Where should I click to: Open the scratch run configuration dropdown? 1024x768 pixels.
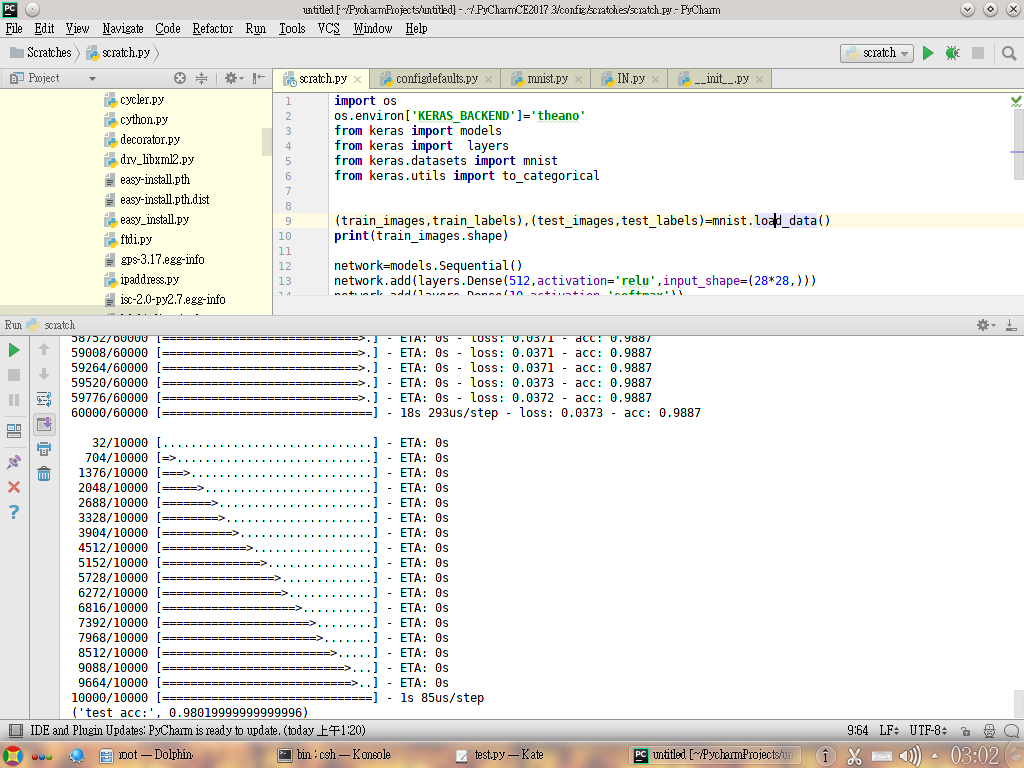click(x=876, y=53)
